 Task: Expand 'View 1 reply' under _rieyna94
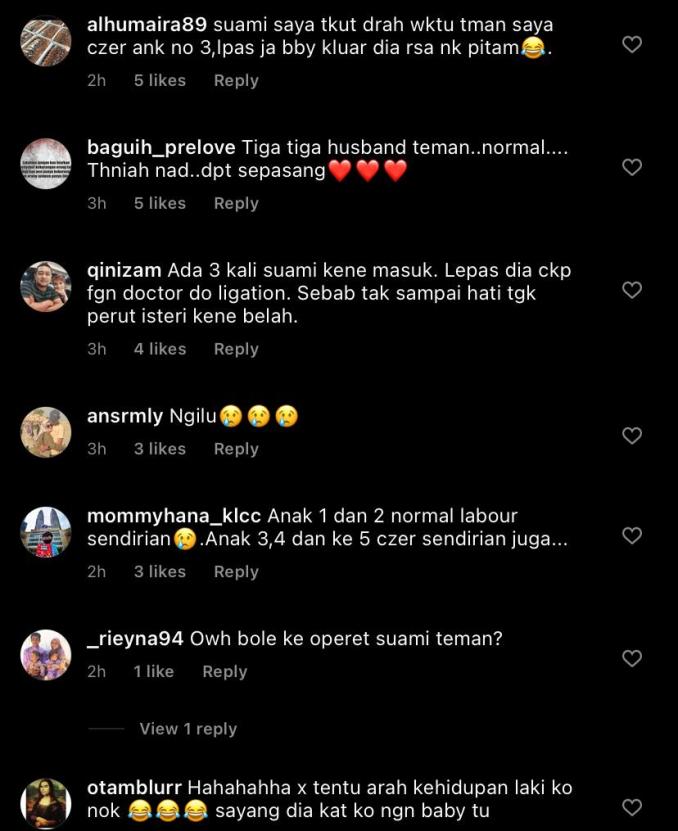(x=188, y=729)
